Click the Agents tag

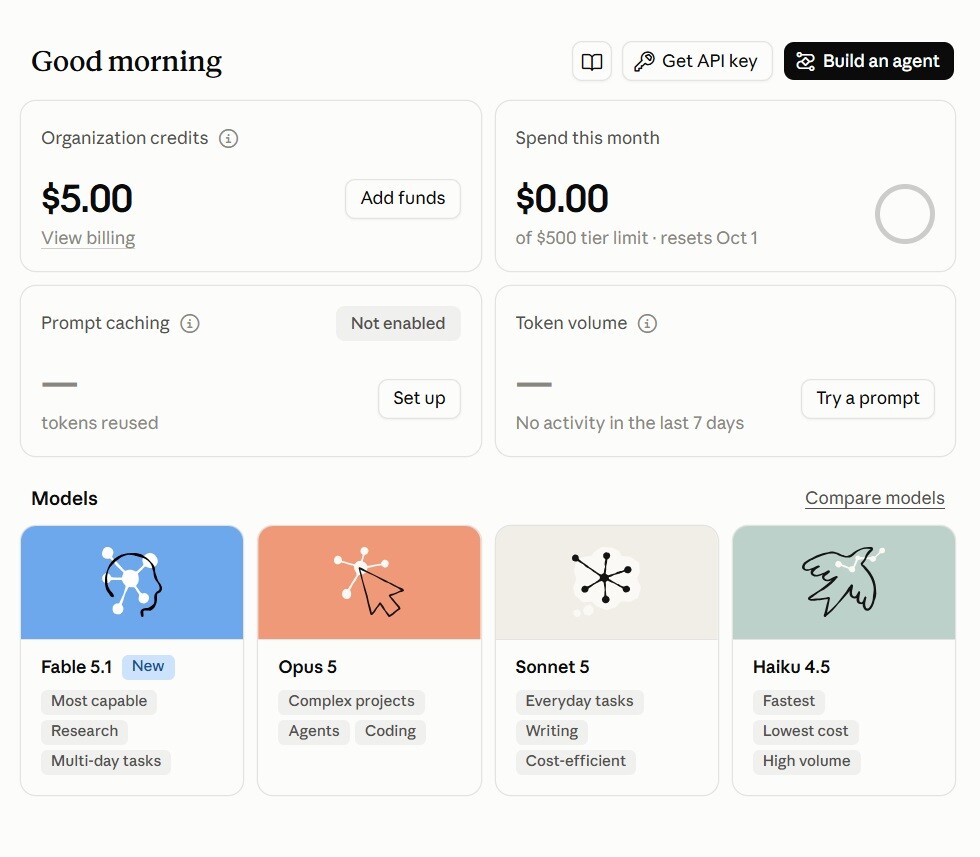pyautogui.click(x=314, y=731)
